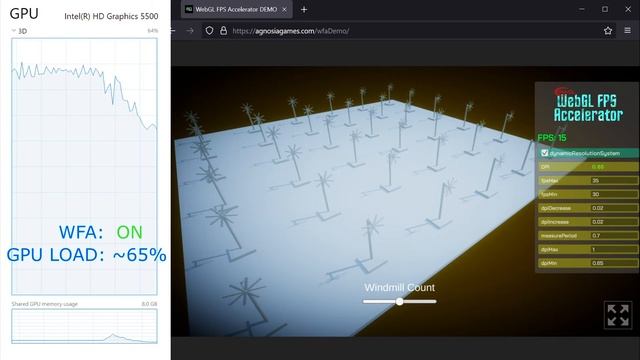Click the DPI value 0.65 readout
Screen dimensions: 640x360
(x=598, y=167)
